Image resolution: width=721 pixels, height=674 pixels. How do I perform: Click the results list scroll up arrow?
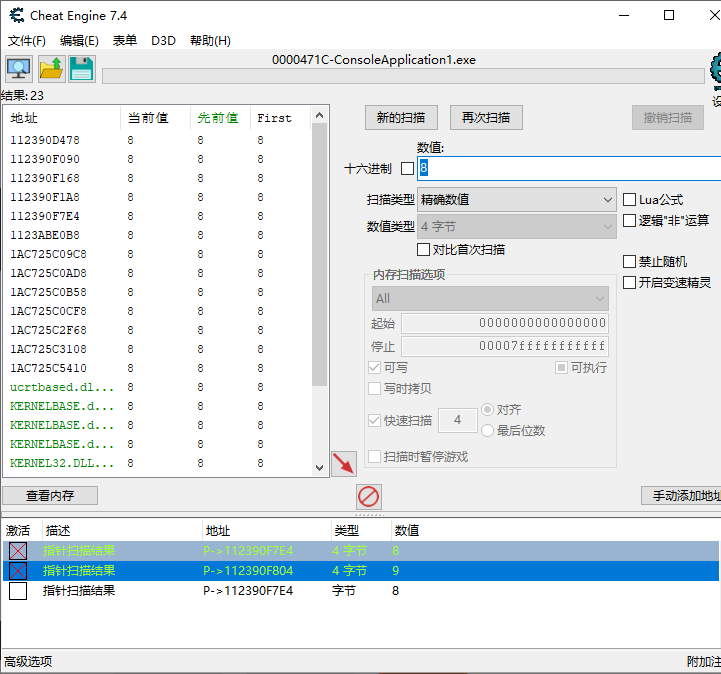(x=320, y=115)
